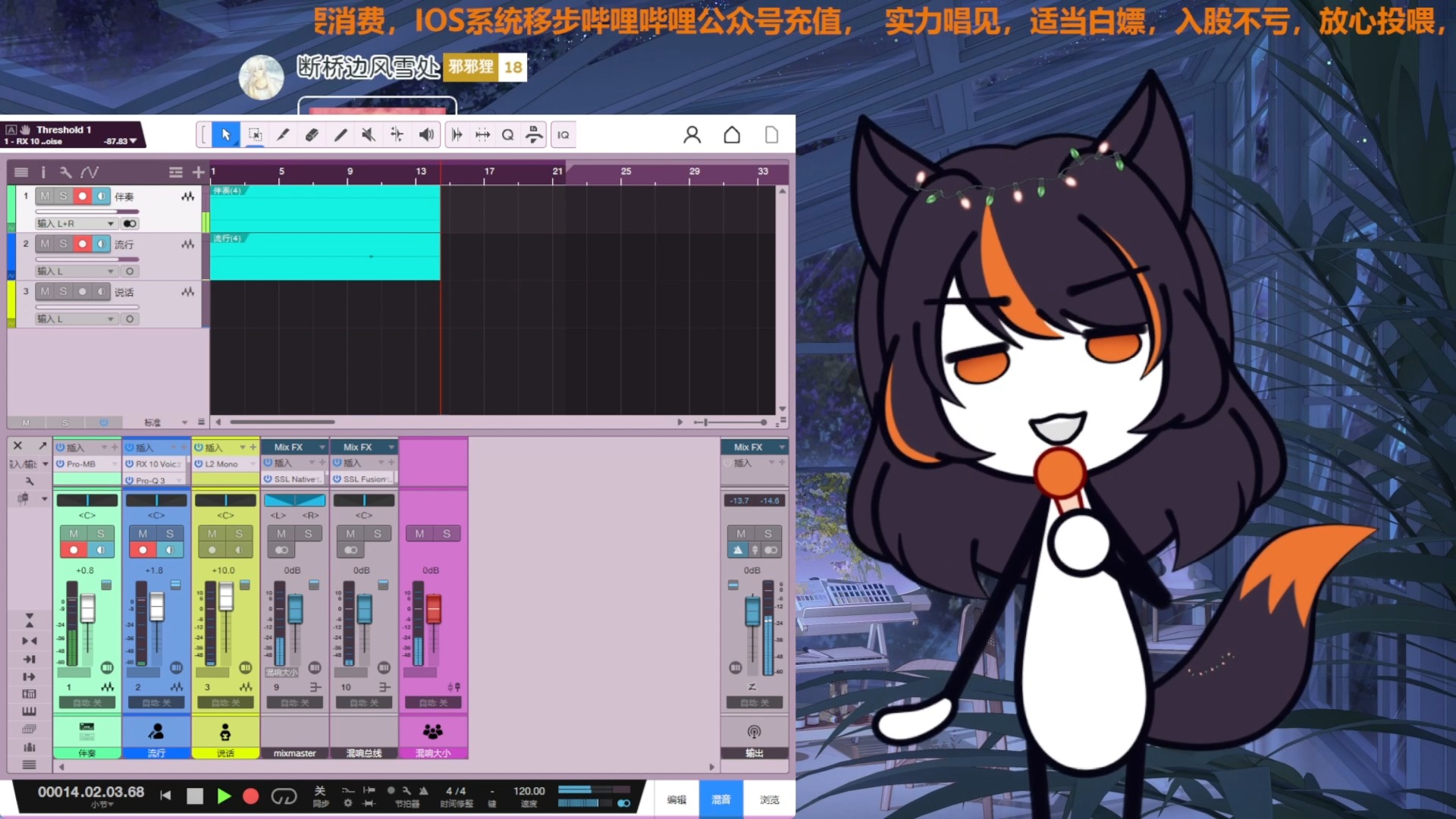Click 自动: 关 automation button on 伴奏 channel
This screenshot has height=819, width=1456.
(x=87, y=703)
